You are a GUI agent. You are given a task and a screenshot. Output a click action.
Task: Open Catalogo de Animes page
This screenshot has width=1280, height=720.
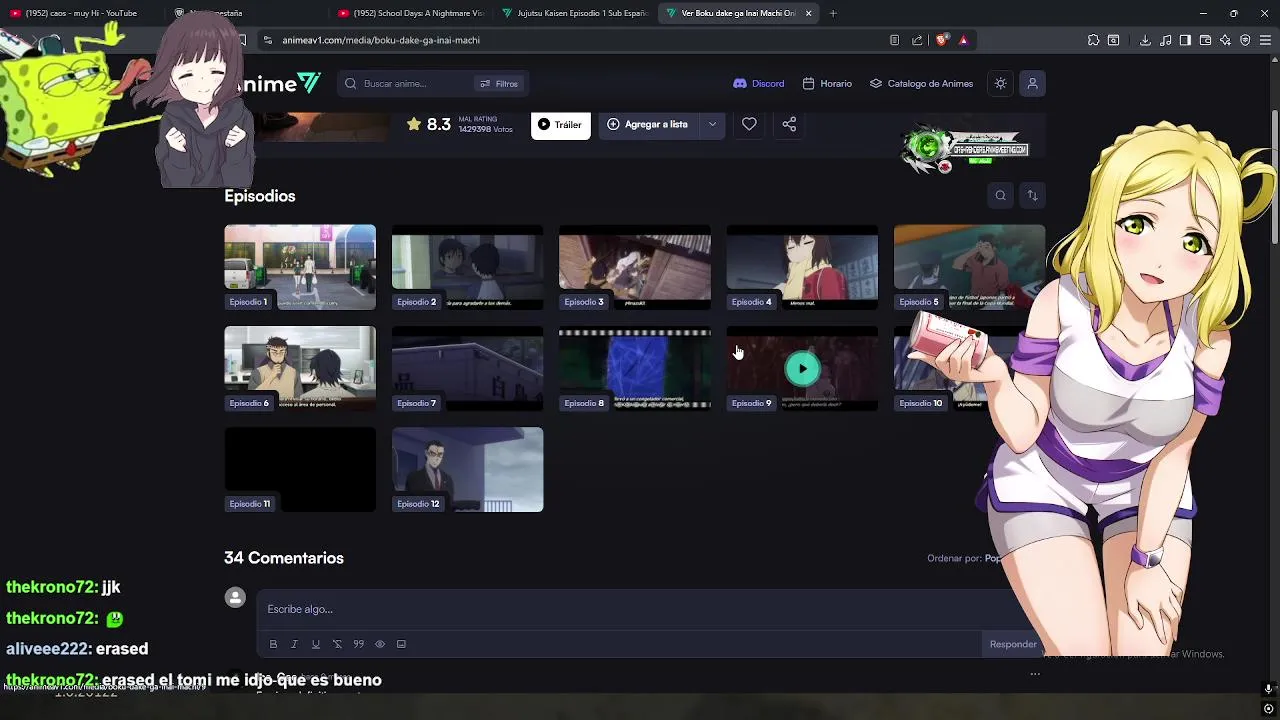click(x=921, y=84)
